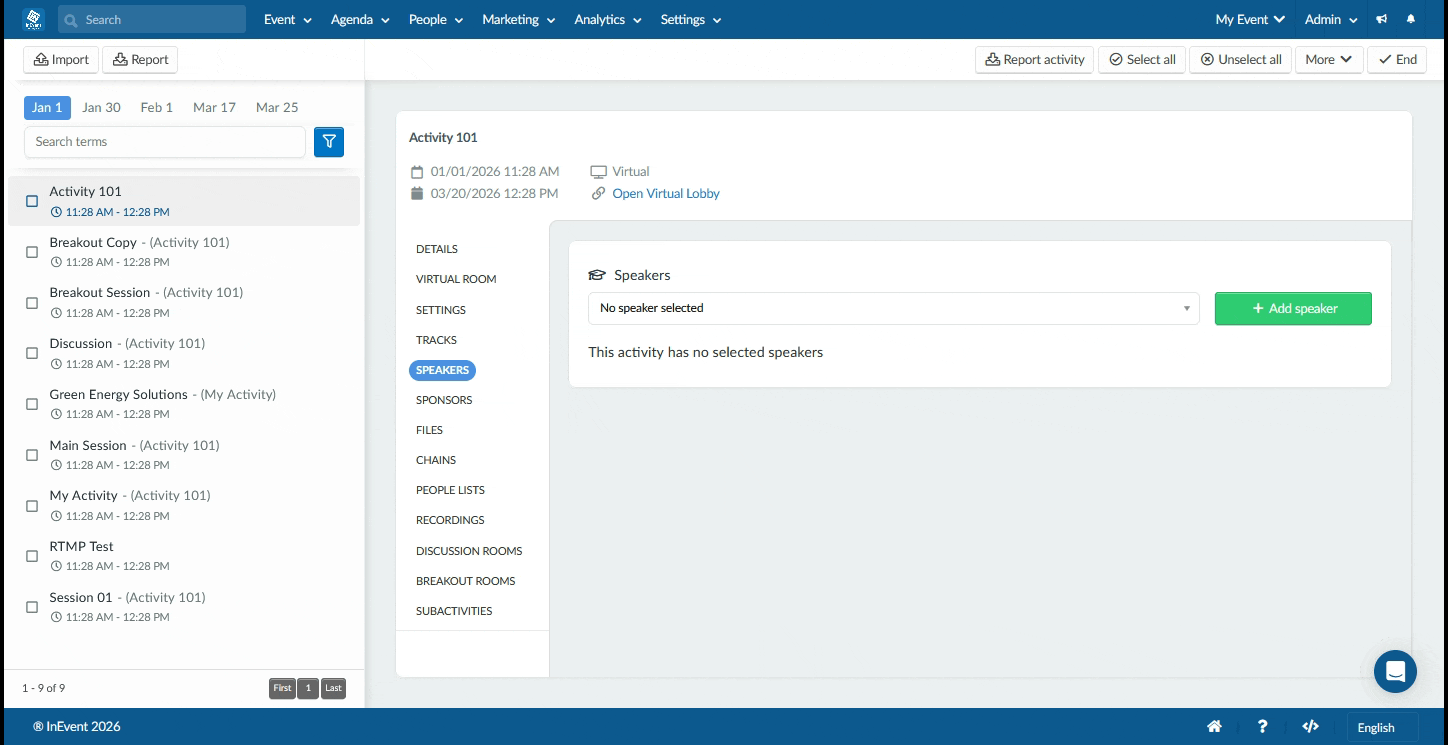The image size is (1448, 745).
Task: Click the Report button
Action: click(x=140, y=60)
